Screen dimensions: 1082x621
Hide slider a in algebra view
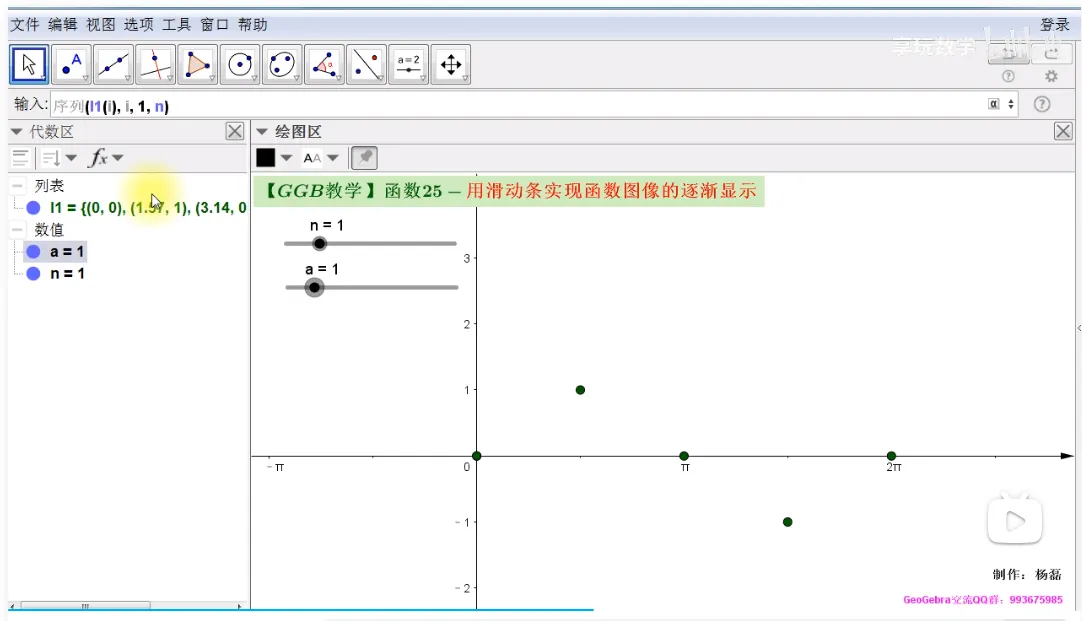33,252
